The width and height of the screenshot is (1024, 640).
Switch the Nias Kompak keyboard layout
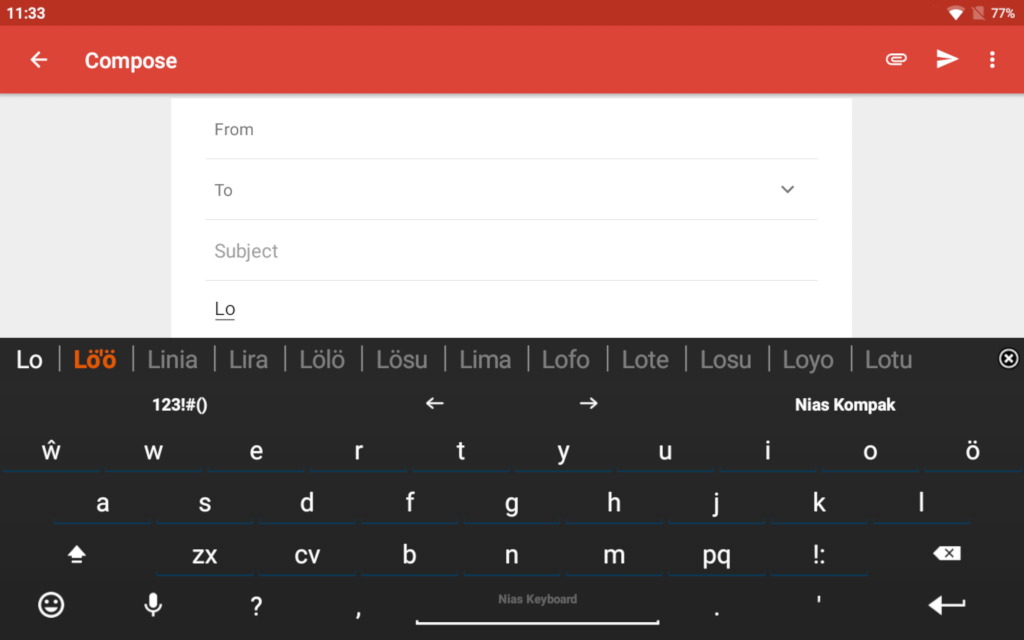coord(845,404)
